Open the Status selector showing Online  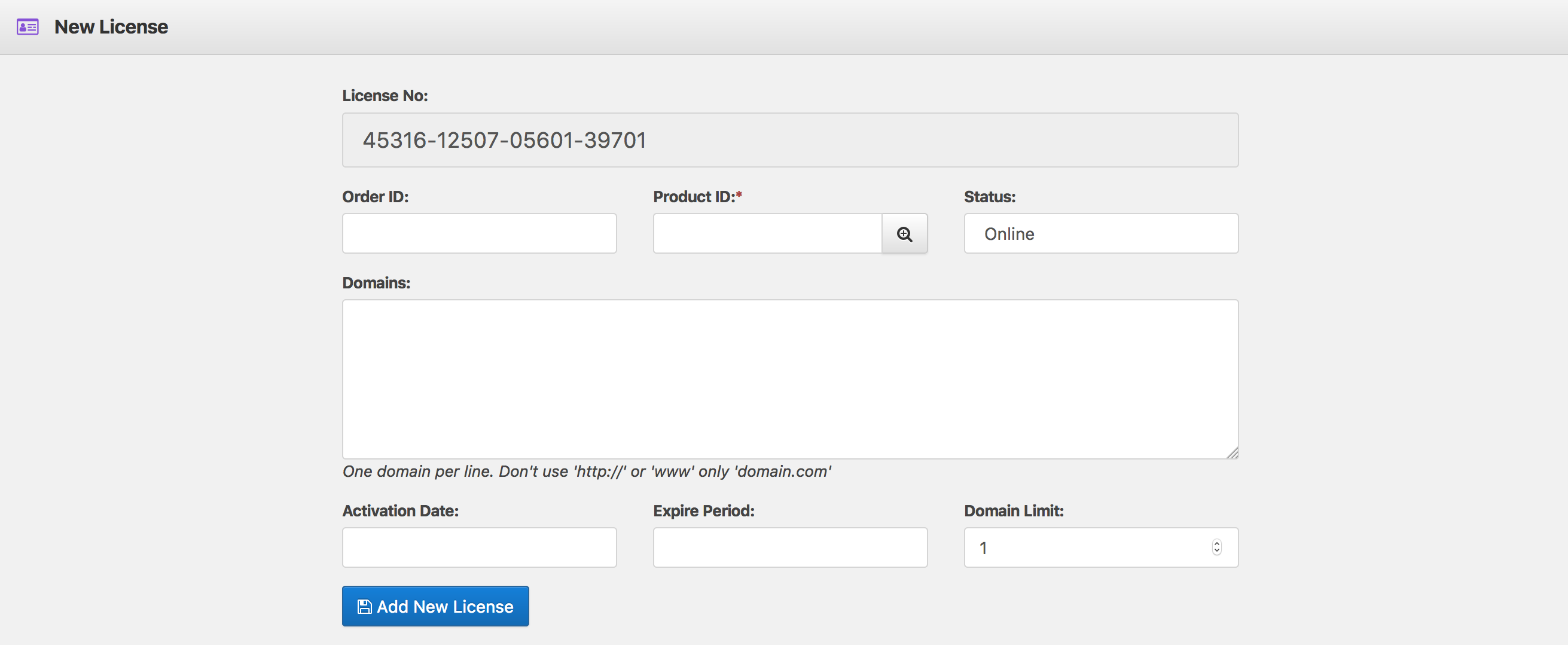[x=1100, y=233]
